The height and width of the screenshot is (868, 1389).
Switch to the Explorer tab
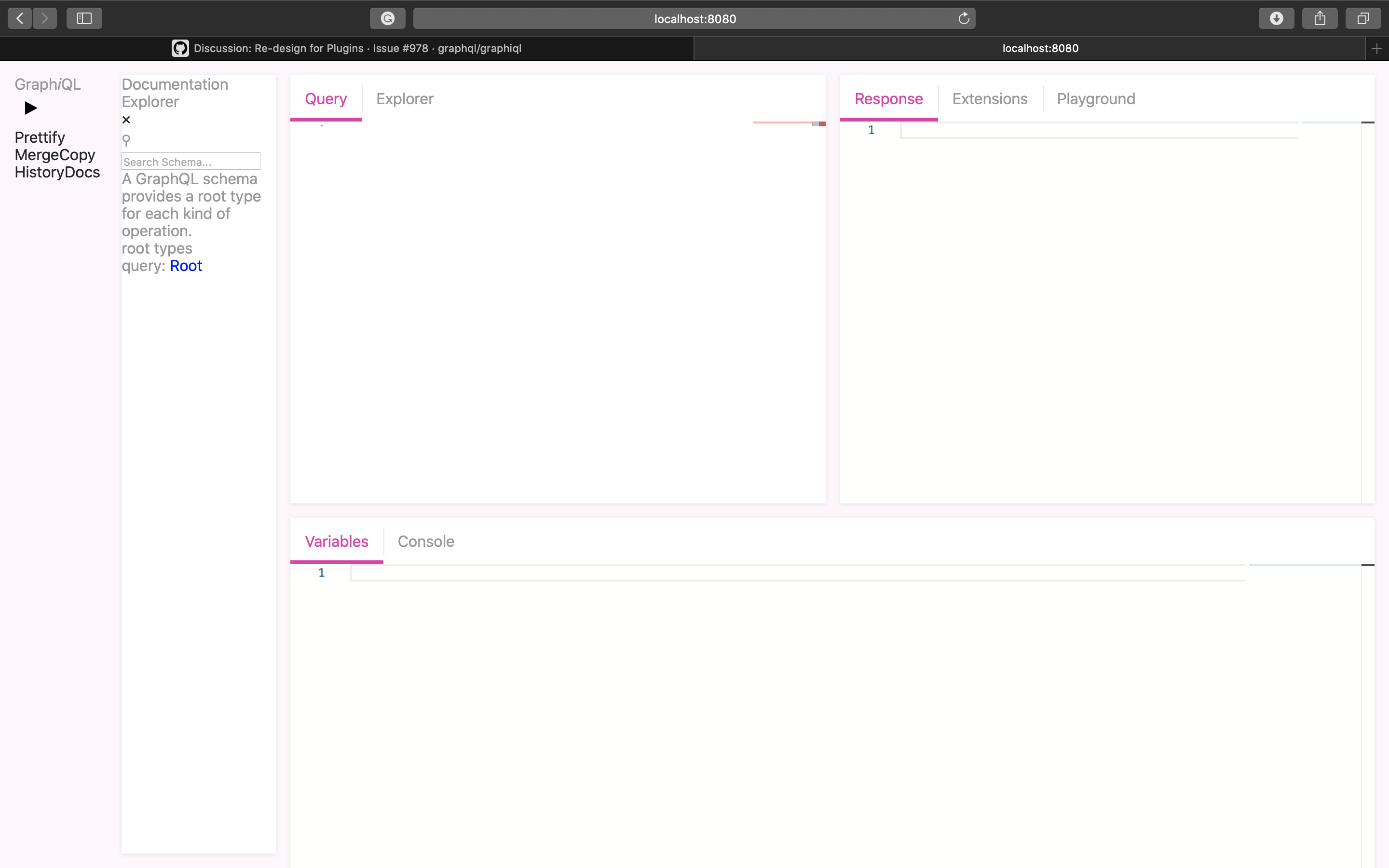point(405,99)
